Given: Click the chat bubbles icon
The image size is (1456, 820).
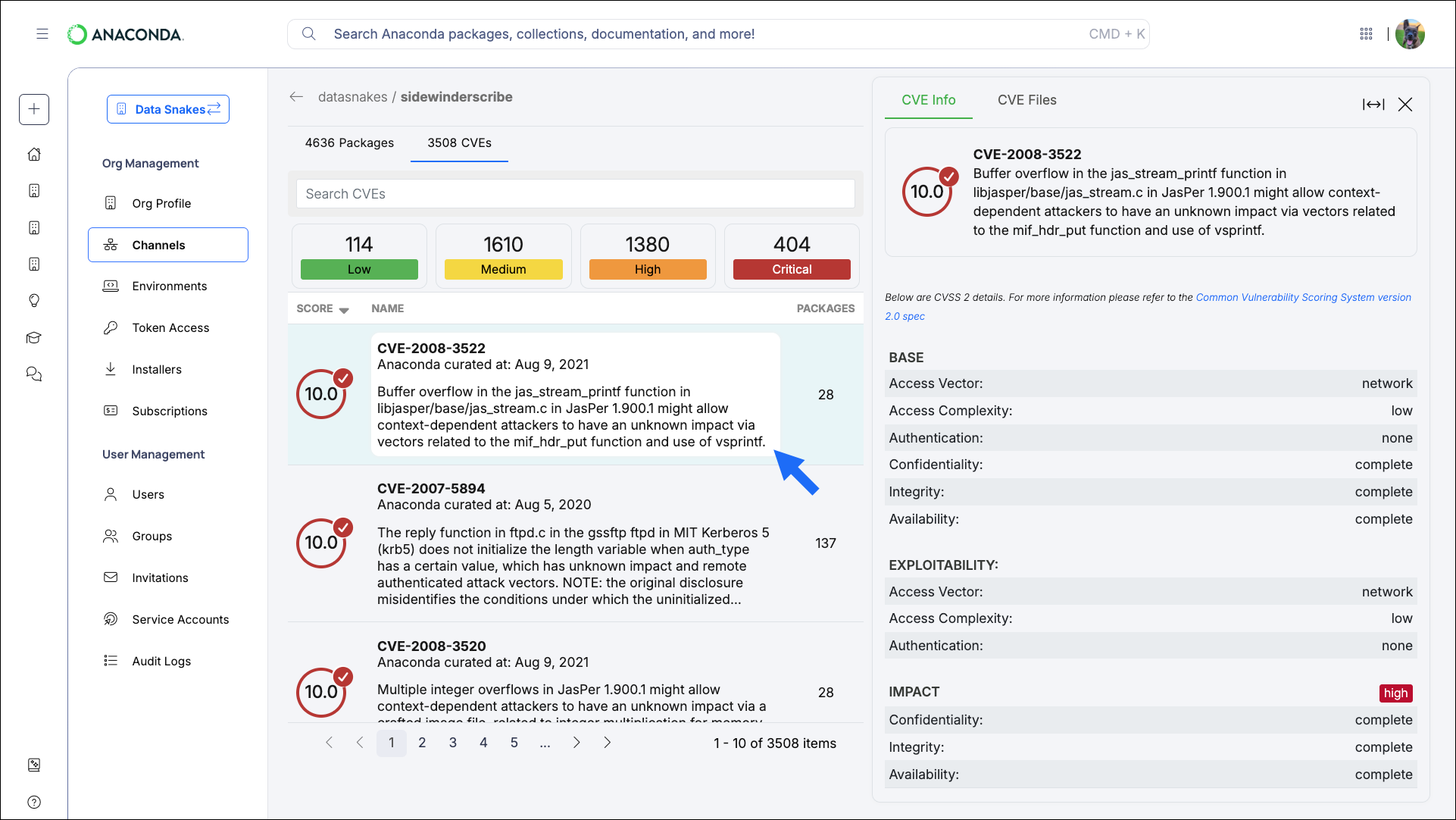Looking at the screenshot, I should pos(34,374).
